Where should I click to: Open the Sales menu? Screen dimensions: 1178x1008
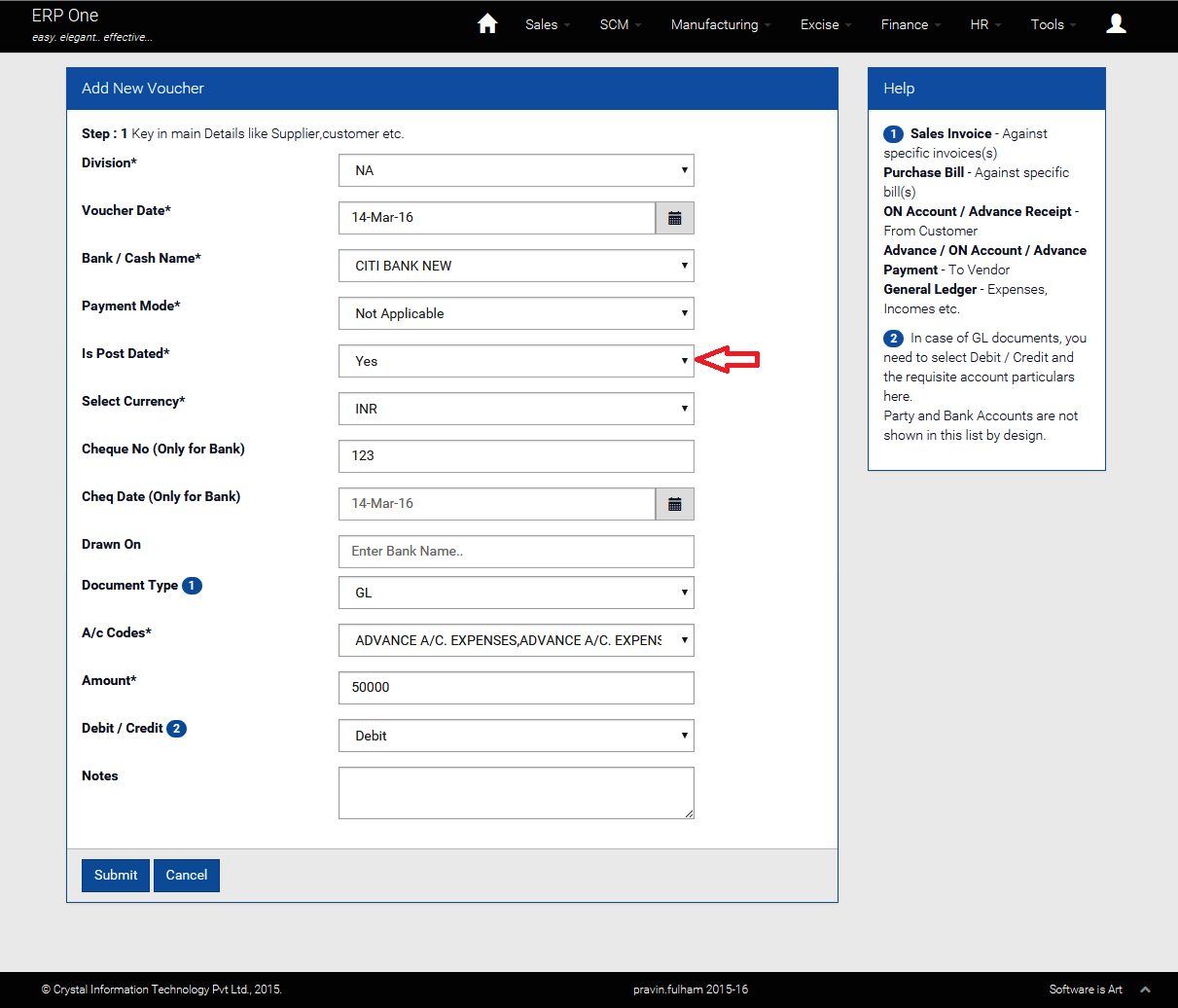click(548, 24)
